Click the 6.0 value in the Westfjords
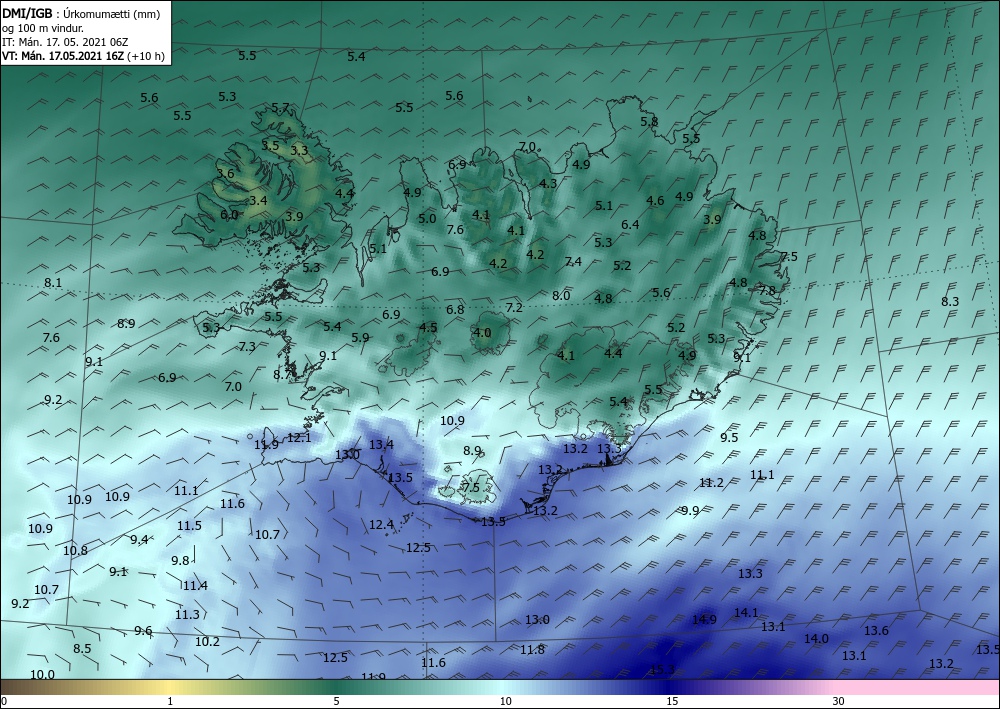Image resolution: width=1000 pixels, height=709 pixels. (229, 215)
